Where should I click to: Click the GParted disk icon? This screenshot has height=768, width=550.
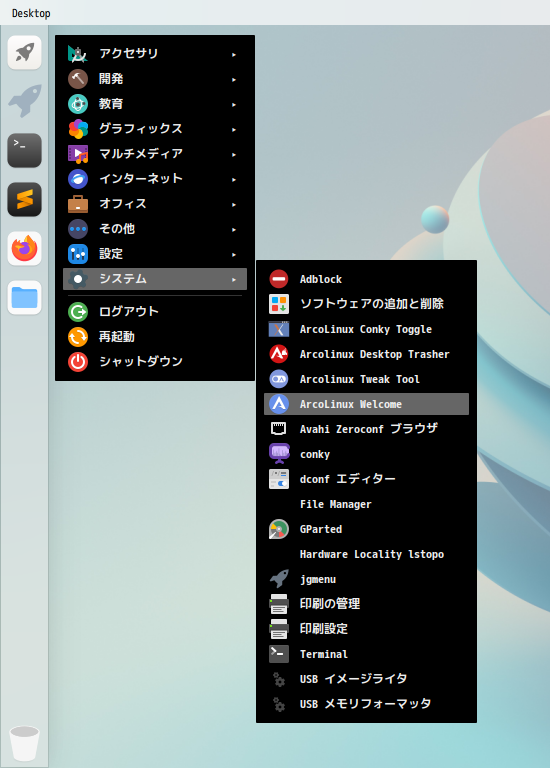[x=279, y=529]
